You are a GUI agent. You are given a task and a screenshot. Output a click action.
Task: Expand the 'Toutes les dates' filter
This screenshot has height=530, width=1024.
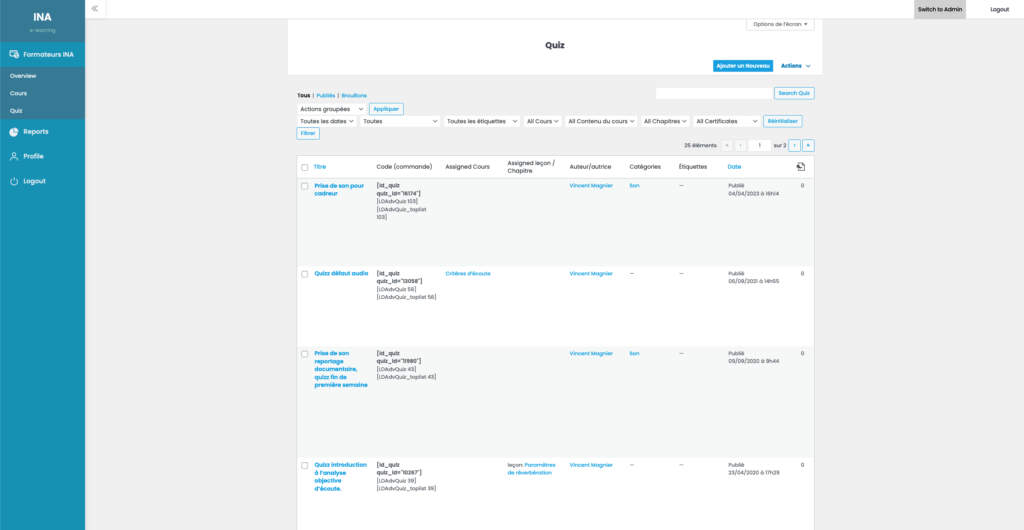(x=327, y=121)
